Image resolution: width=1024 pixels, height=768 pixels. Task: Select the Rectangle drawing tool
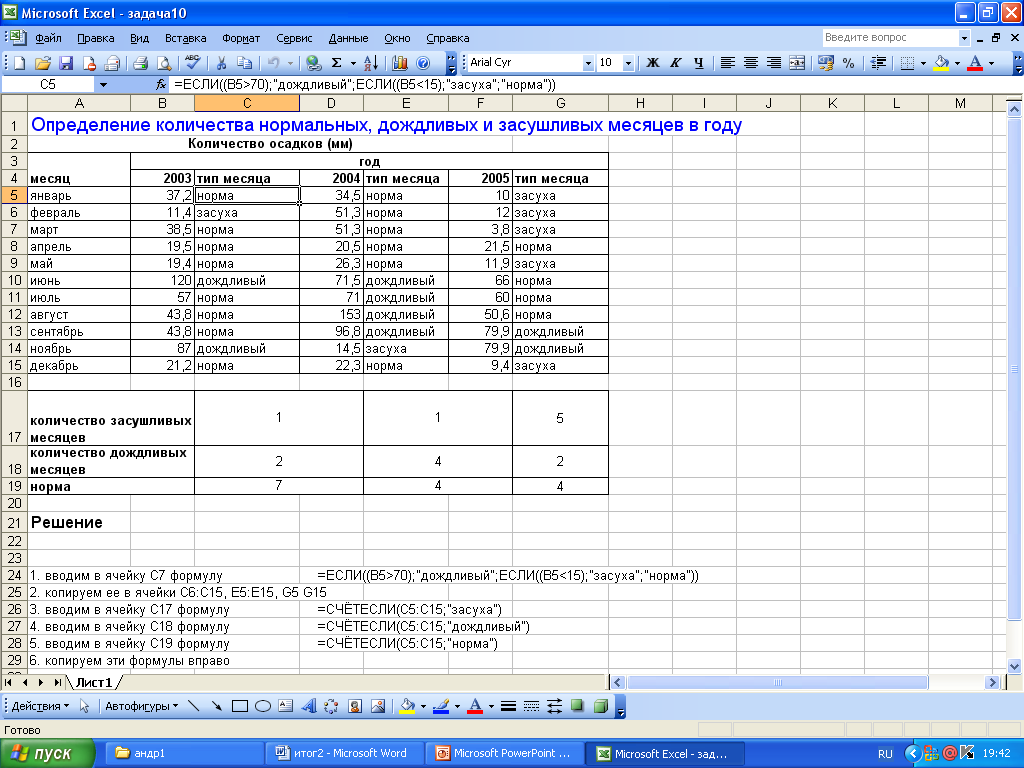pyautogui.click(x=240, y=706)
